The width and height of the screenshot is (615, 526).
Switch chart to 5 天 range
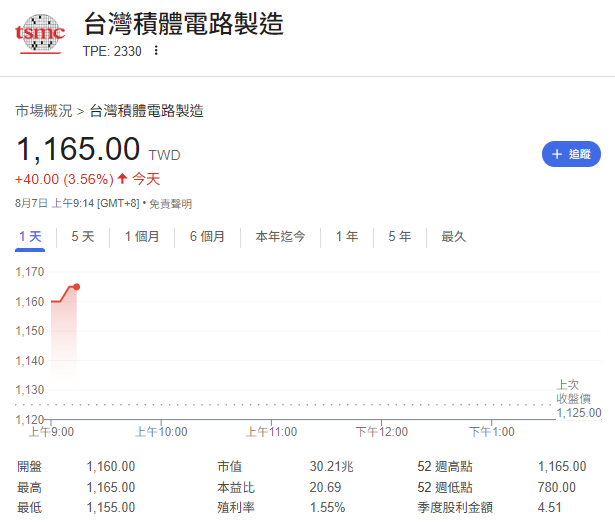(83, 237)
